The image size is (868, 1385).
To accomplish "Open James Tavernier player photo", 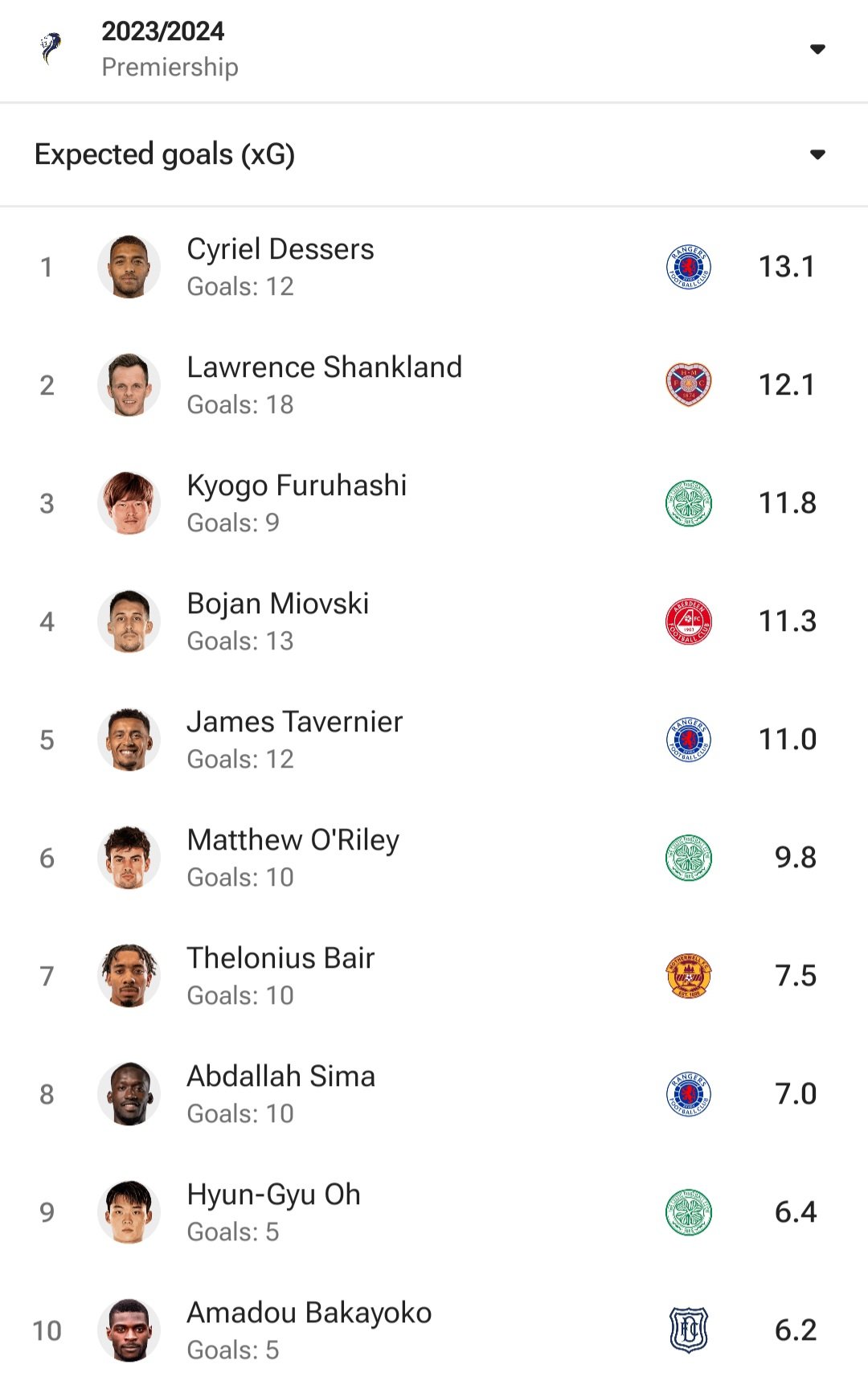I will tap(129, 740).
